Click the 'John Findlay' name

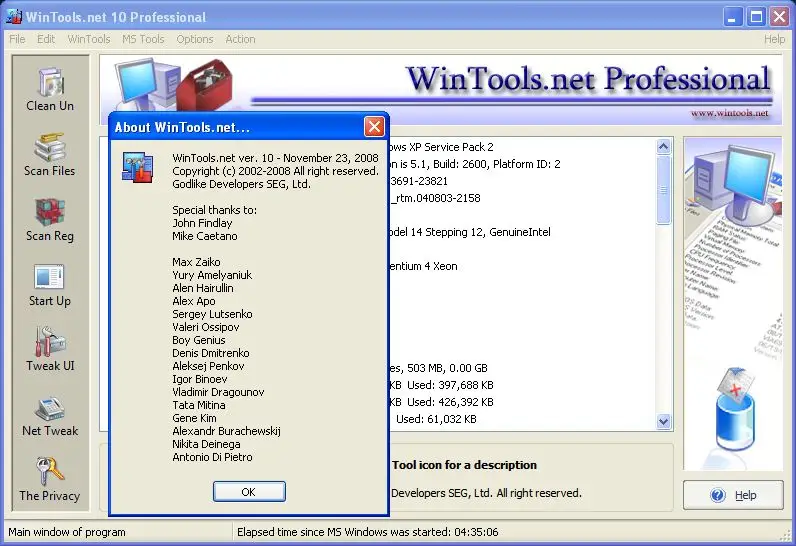point(202,223)
